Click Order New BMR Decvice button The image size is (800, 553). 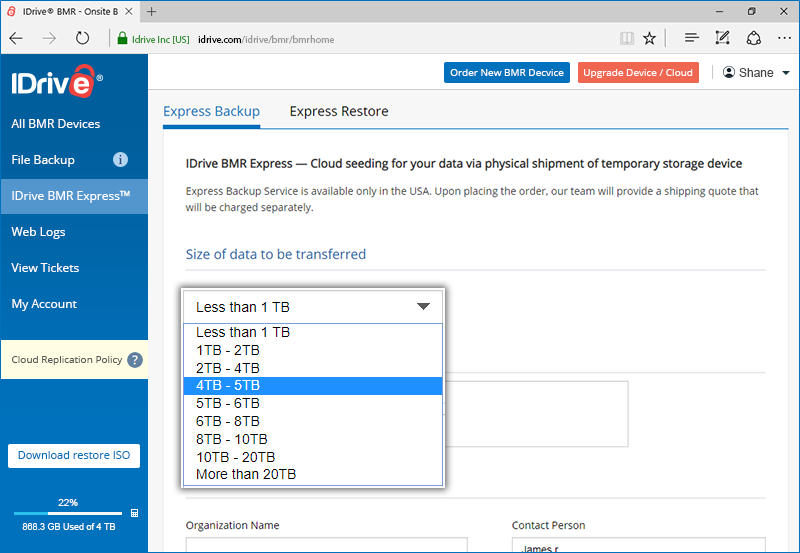507,73
